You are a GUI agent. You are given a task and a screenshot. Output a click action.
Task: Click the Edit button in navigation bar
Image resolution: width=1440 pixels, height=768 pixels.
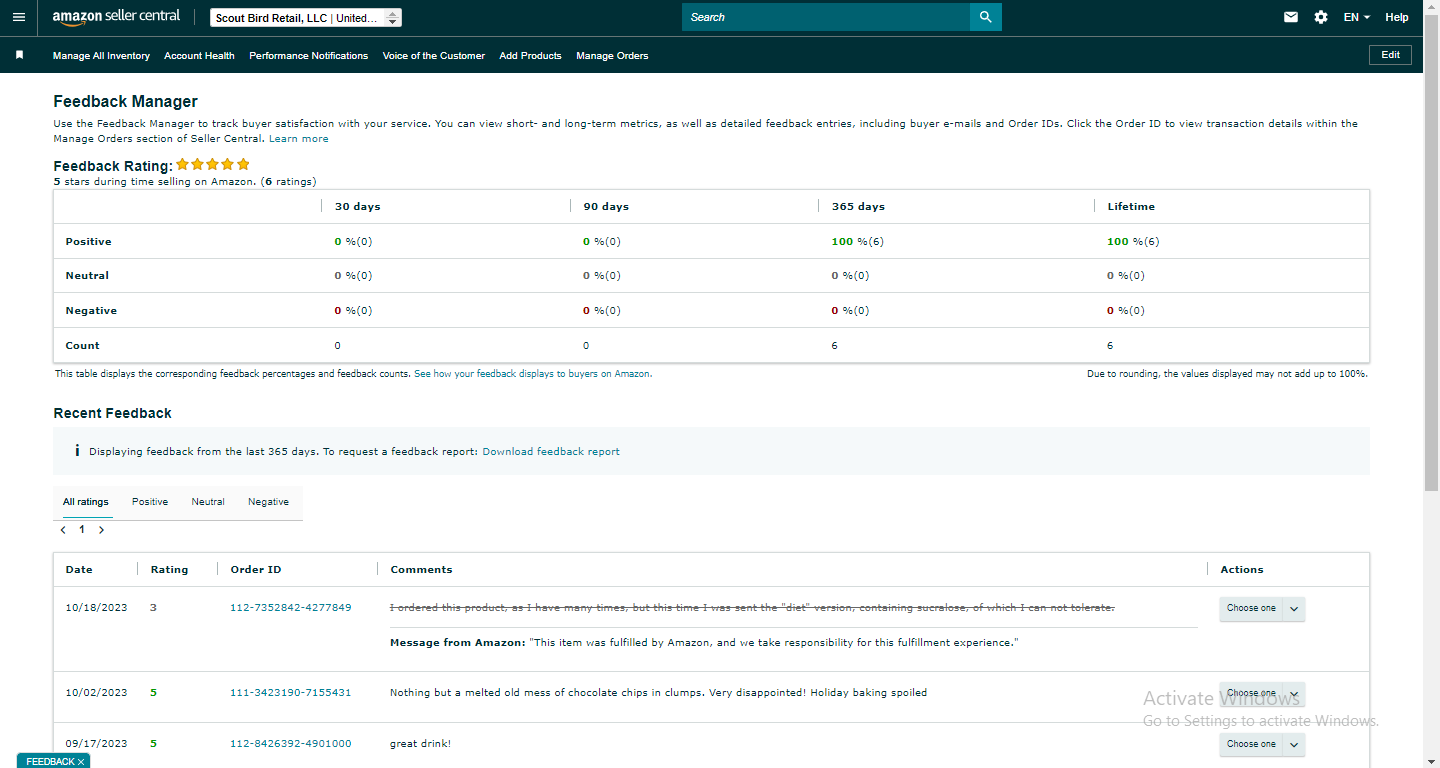point(1390,55)
